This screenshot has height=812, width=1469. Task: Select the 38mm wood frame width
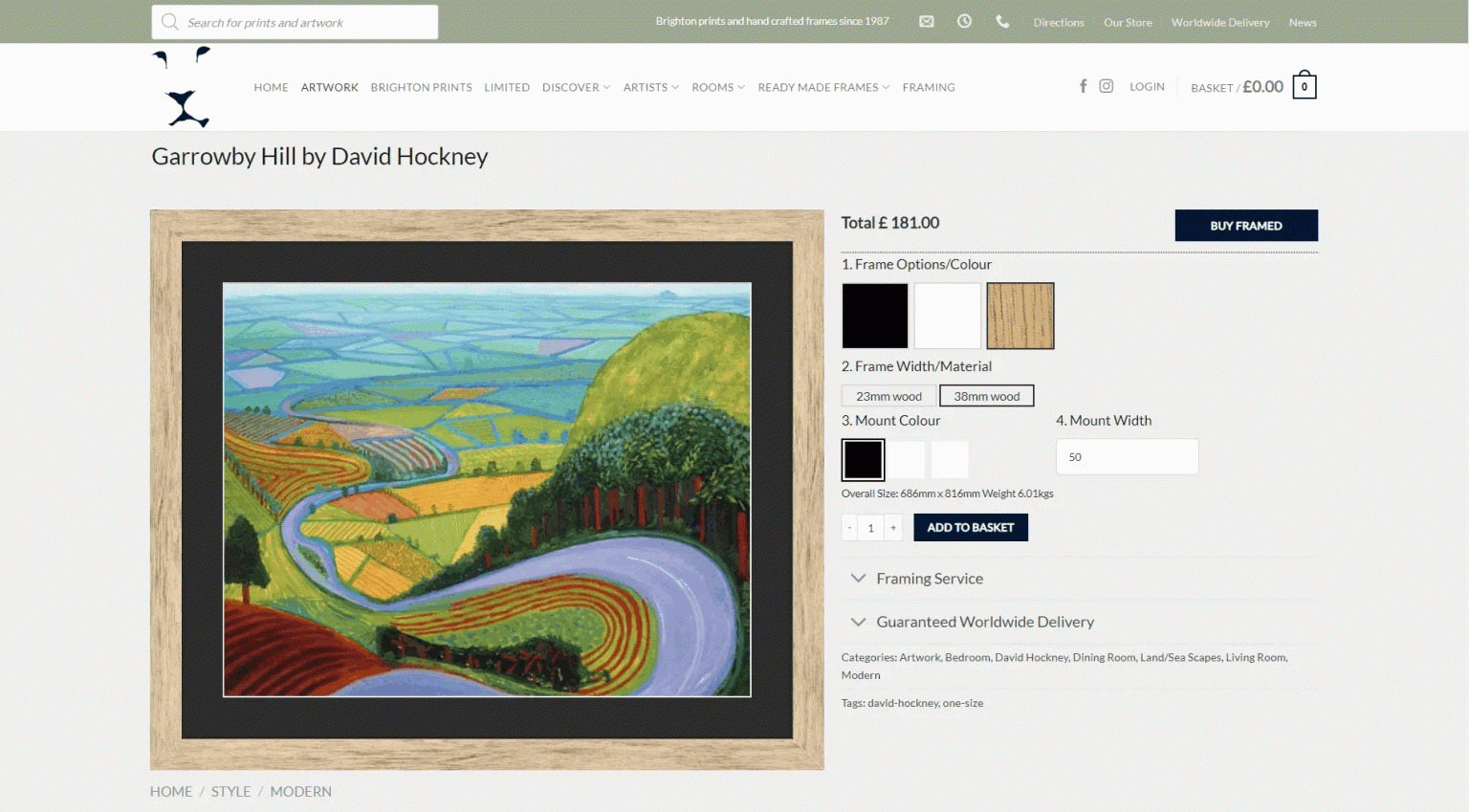click(x=986, y=396)
